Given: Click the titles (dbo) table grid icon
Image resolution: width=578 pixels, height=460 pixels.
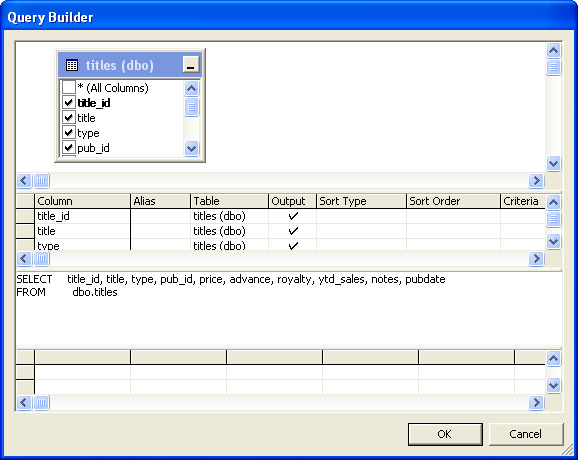Looking at the screenshot, I should (72, 65).
